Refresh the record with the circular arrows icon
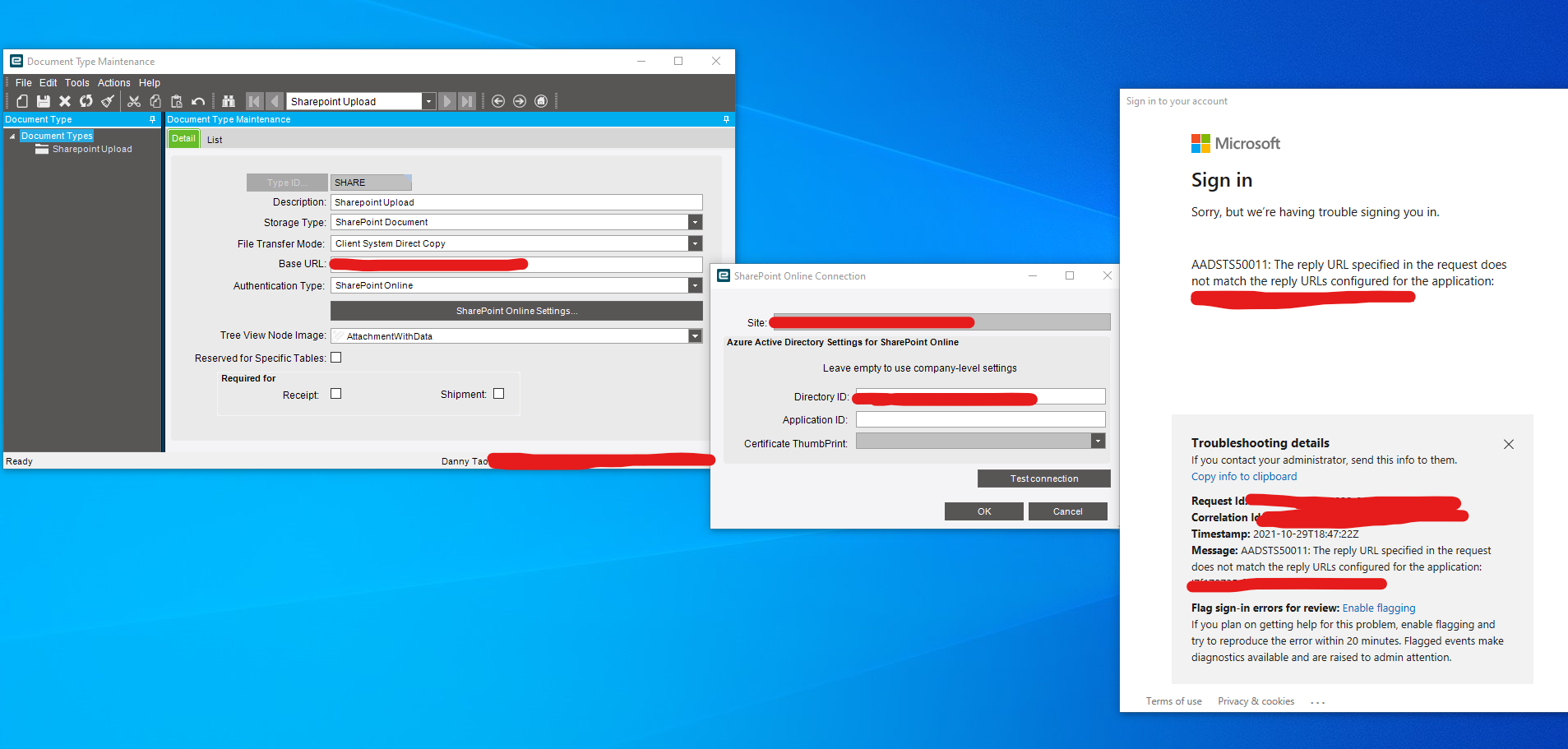Screen dimensions: 1568x749 [x=86, y=101]
